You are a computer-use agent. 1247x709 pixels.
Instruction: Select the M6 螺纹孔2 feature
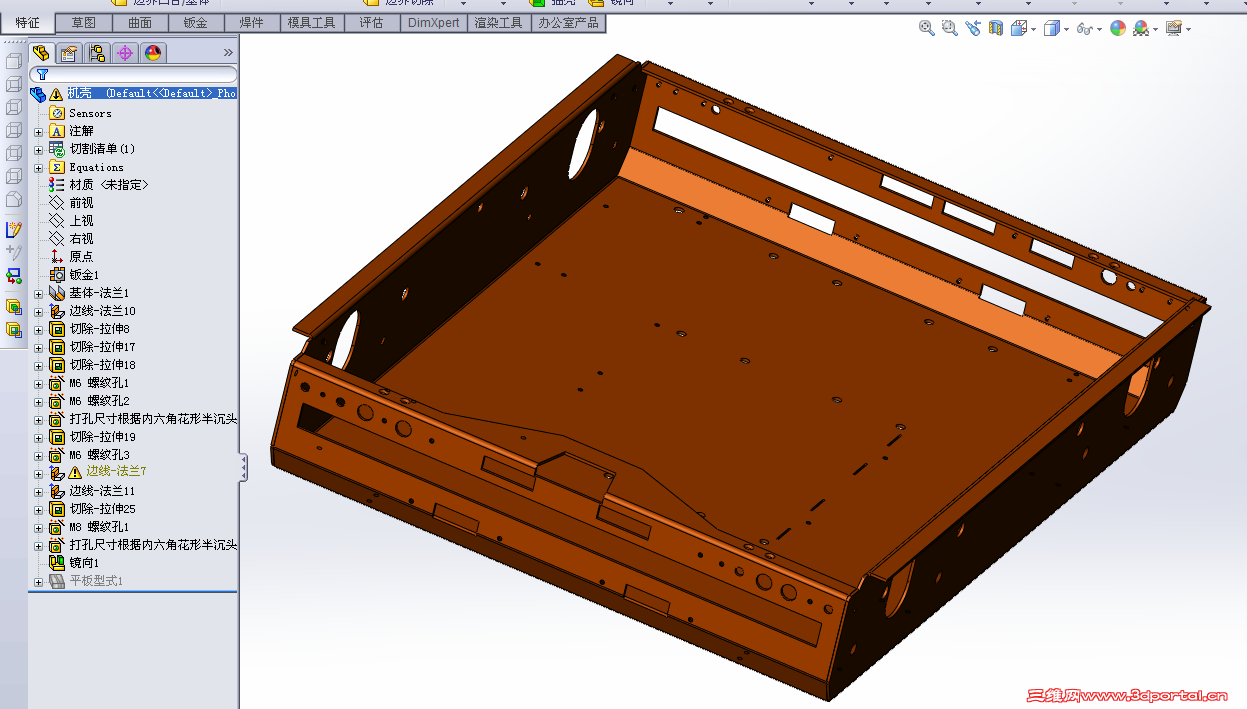(99, 401)
